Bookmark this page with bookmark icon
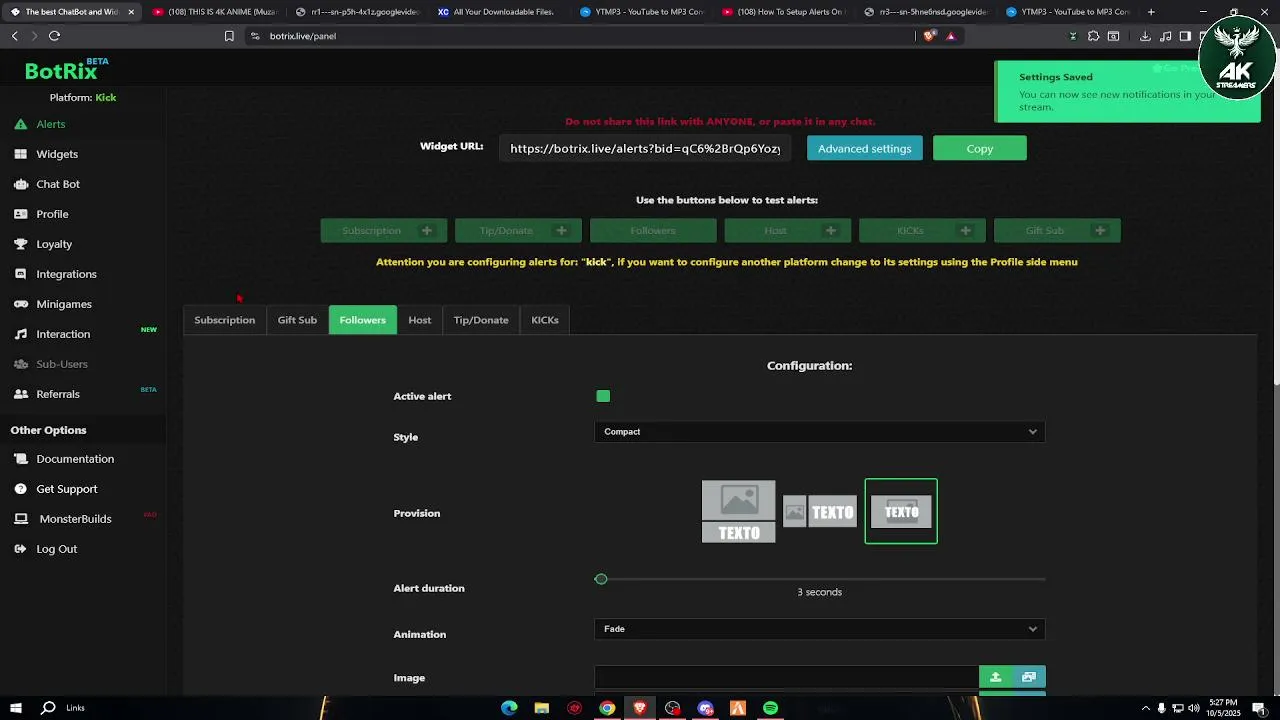1280x720 pixels. (229, 36)
